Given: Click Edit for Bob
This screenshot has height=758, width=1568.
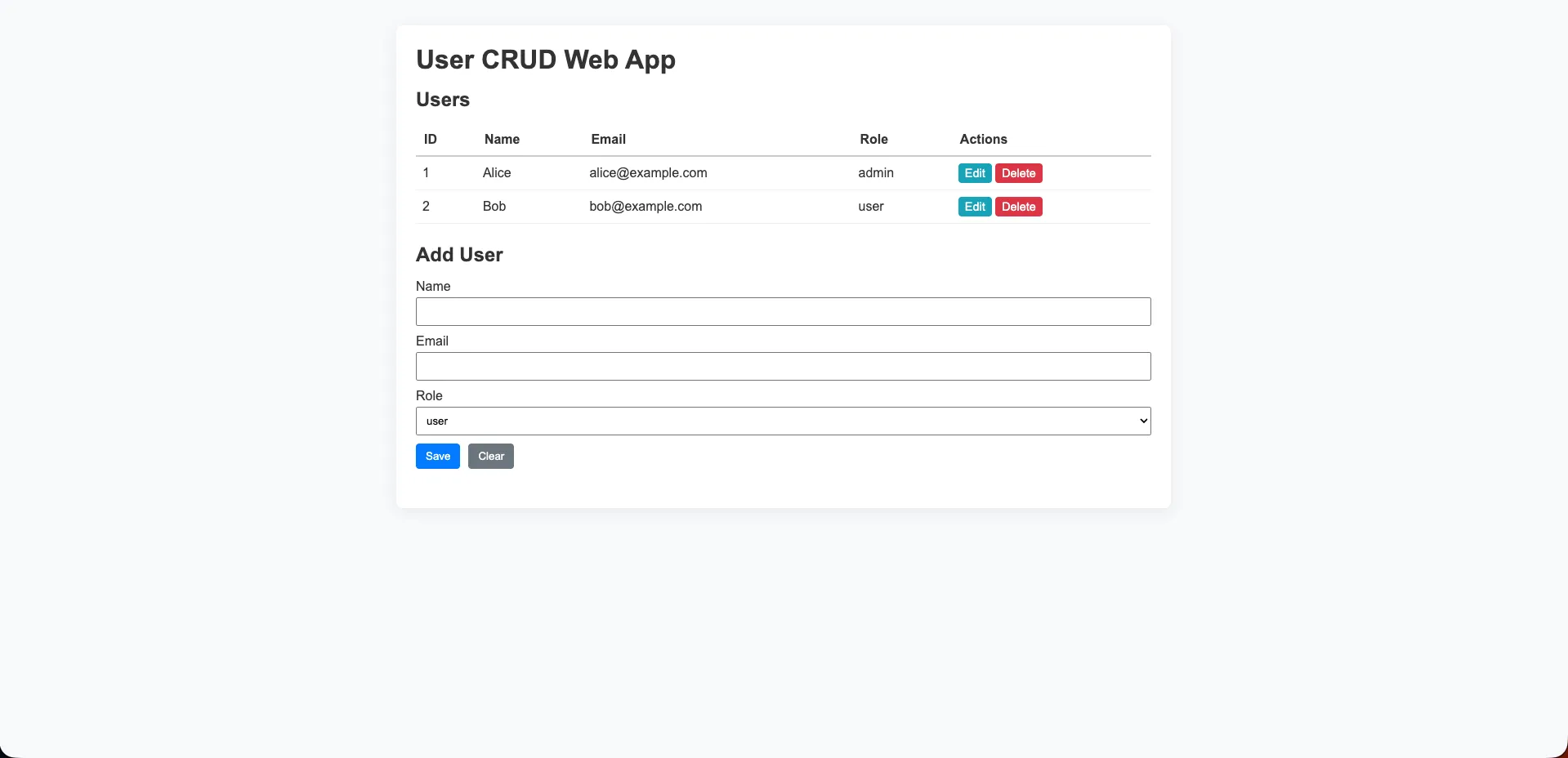Looking at the screenshot, I should pyautogui.click(x=974, y=207).
